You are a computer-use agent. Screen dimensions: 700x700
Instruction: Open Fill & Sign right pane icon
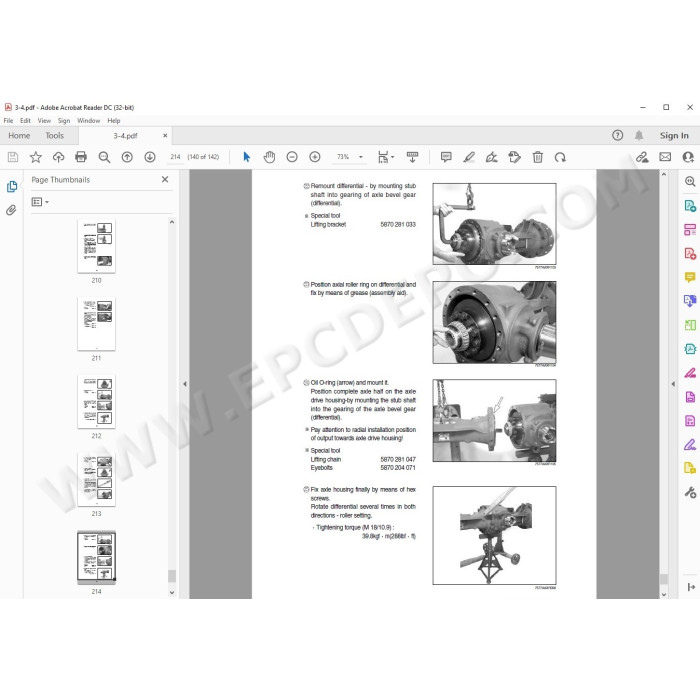(690, 445)
